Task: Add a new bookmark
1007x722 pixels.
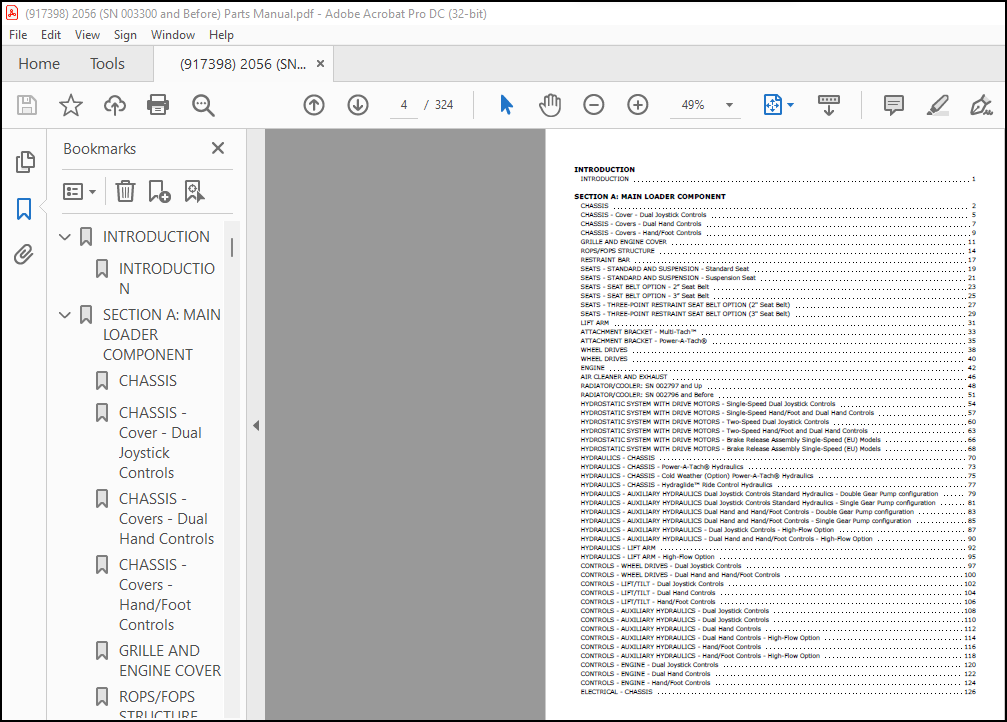Action: [159, 191]
